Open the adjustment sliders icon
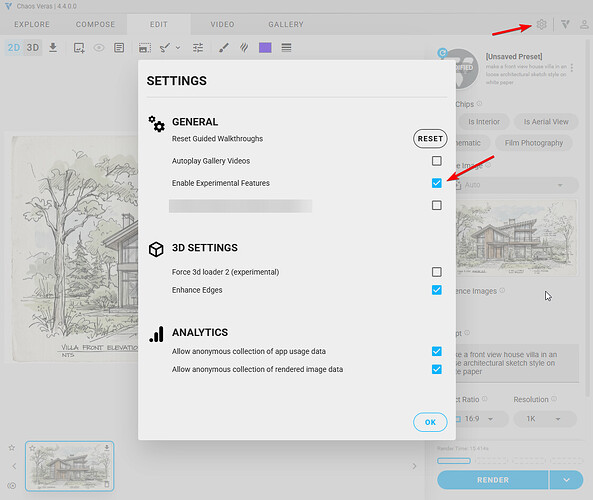The width and height of the screenshot is (593, 500). point(198,48)
